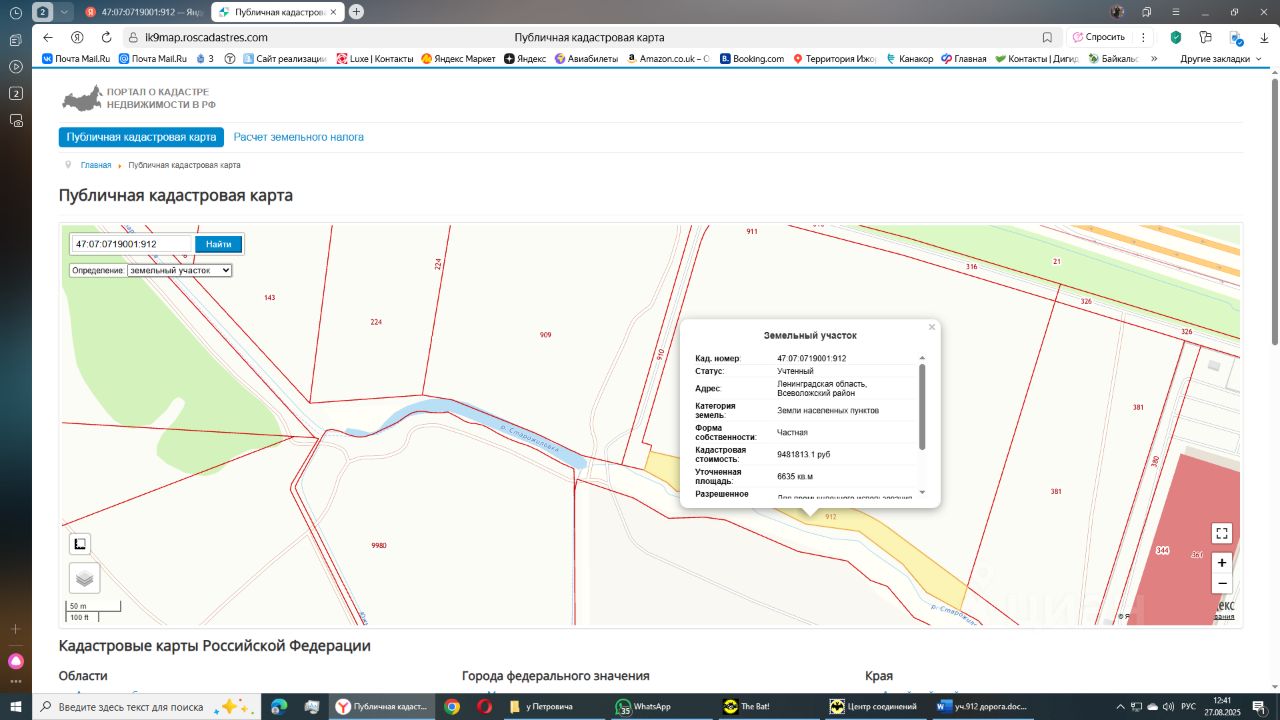Go back to the previous page

[x=48, y=37]
